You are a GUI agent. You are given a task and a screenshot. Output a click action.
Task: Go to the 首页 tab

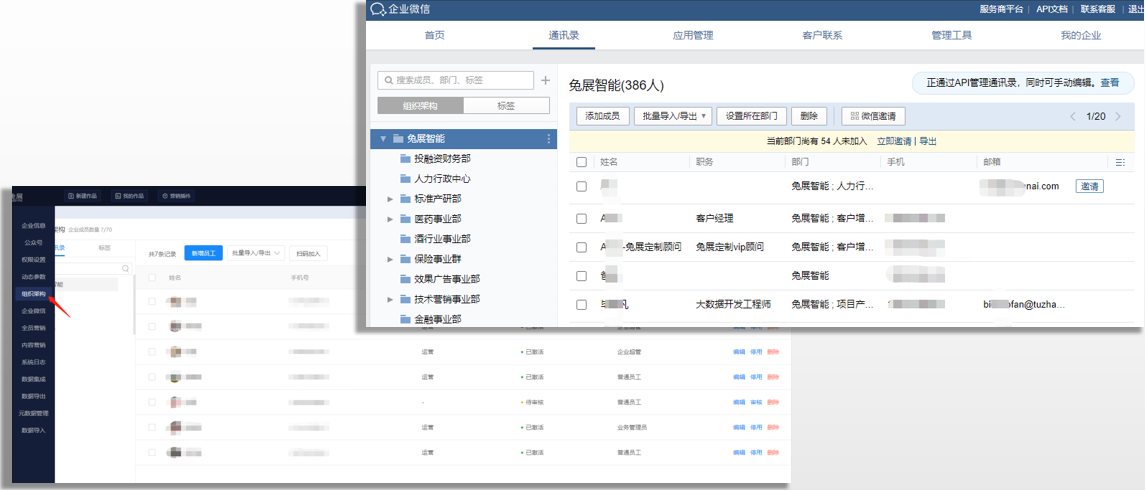point(434,35)
